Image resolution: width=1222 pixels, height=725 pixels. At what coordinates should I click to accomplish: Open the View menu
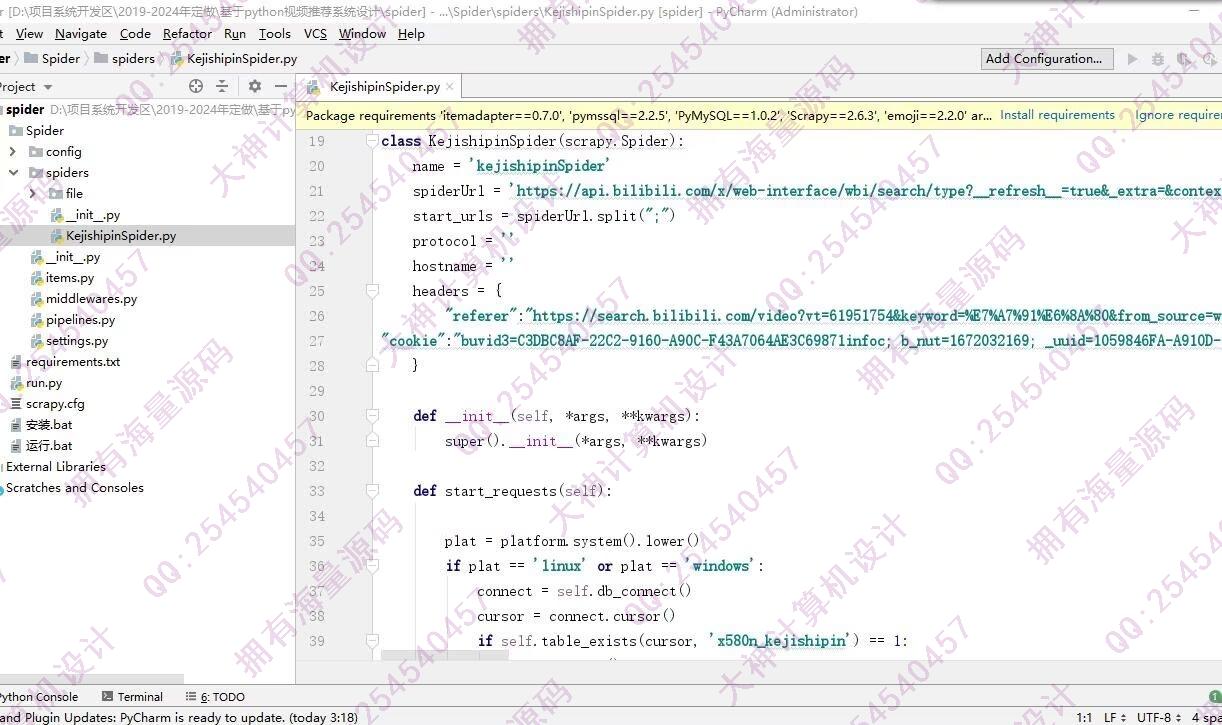coord(30,34)
